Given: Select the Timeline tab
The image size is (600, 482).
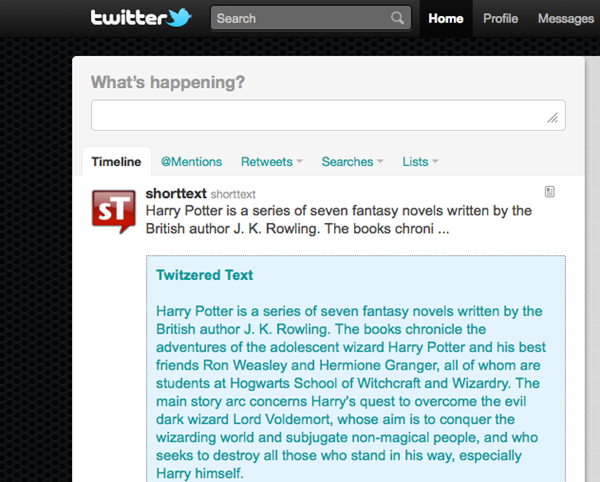Looking at the screenshot, I should 116,162.
